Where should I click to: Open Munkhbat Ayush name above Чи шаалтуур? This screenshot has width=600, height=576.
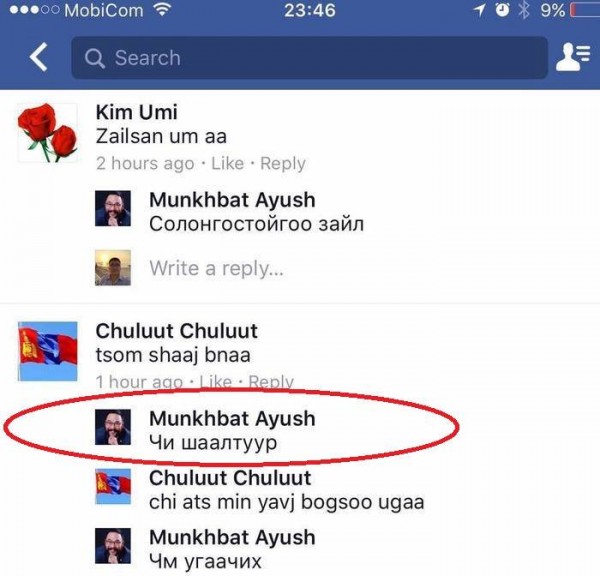tap(232, 418)
